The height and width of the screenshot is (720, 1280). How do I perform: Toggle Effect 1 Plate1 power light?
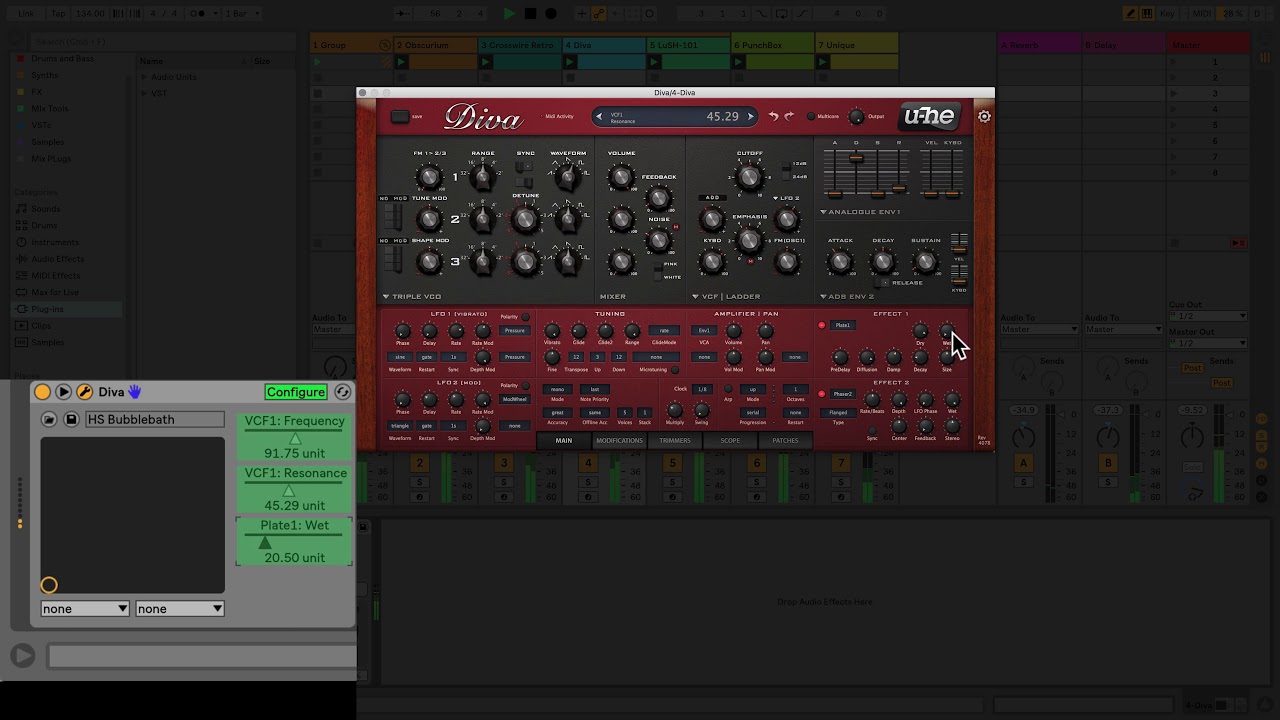pyautogui.click(x=822, y=325)
